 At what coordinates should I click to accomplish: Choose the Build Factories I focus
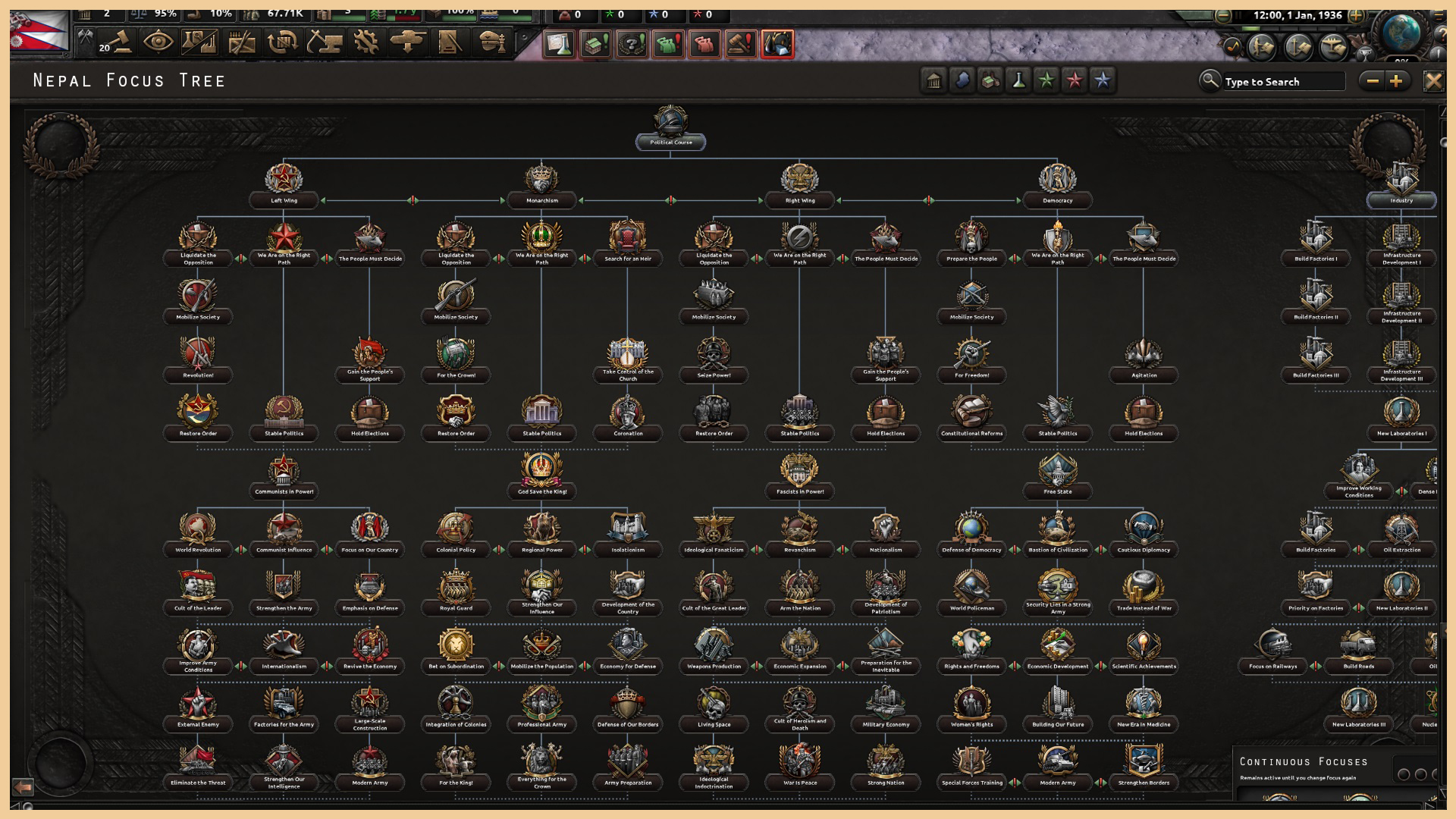tap(1316, 244)
